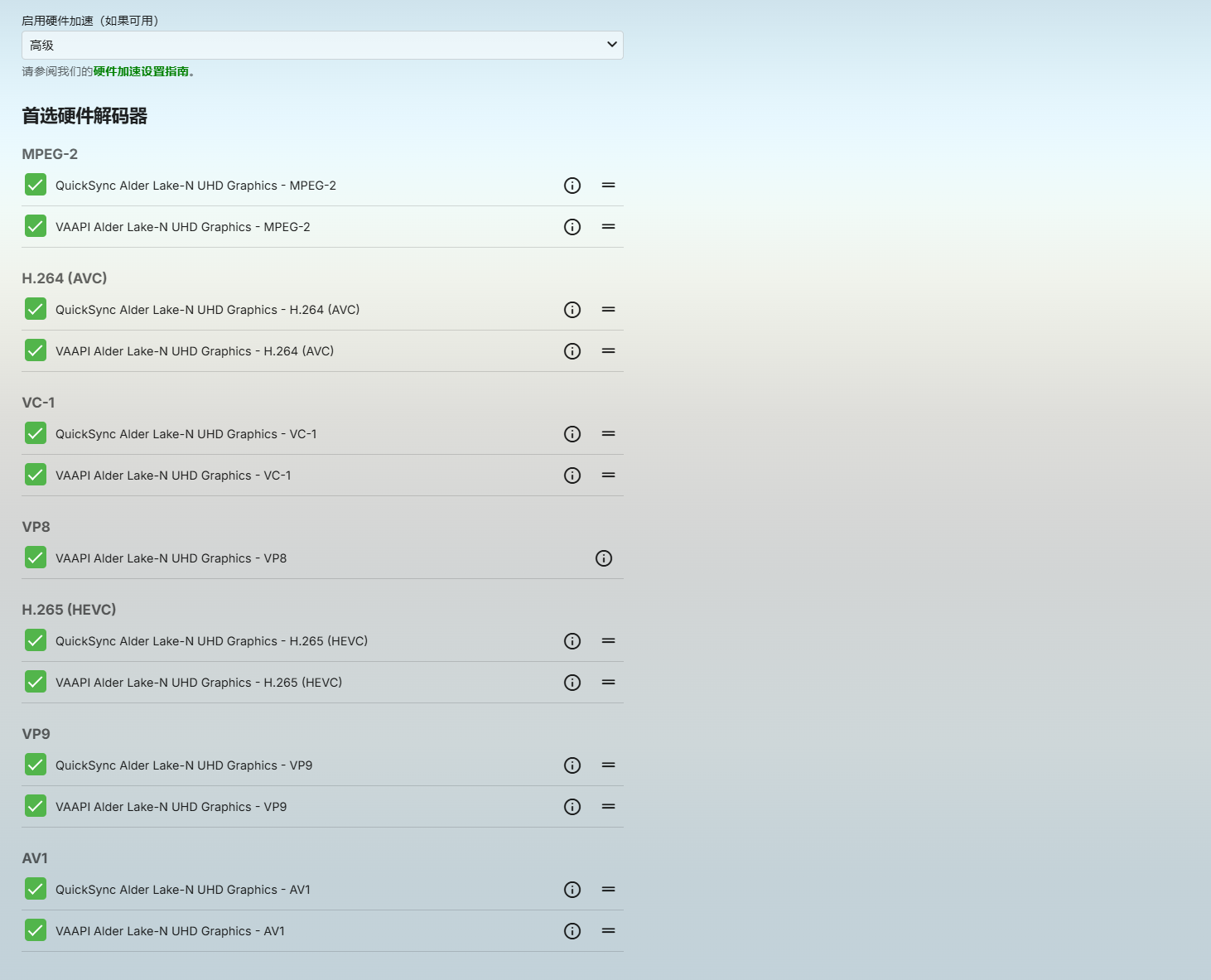
Task: Uncheck the QuickSync VP9 decoder checkbox
Action: pyautogui.click(x=36, y=765)
